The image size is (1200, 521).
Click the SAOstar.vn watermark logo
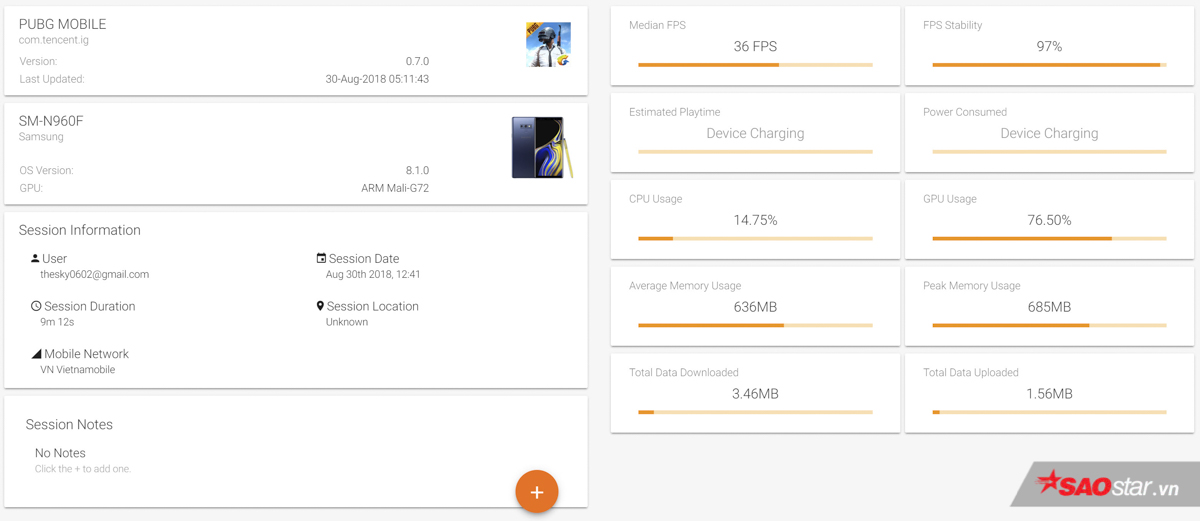pos(1107,487)
